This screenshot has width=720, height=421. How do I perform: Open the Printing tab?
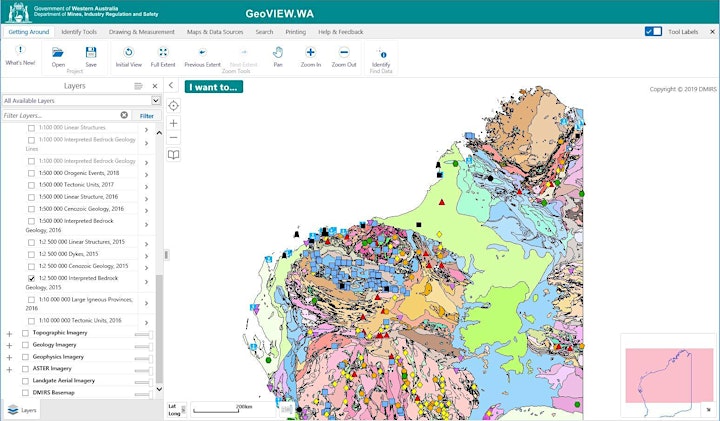(295, 32)
